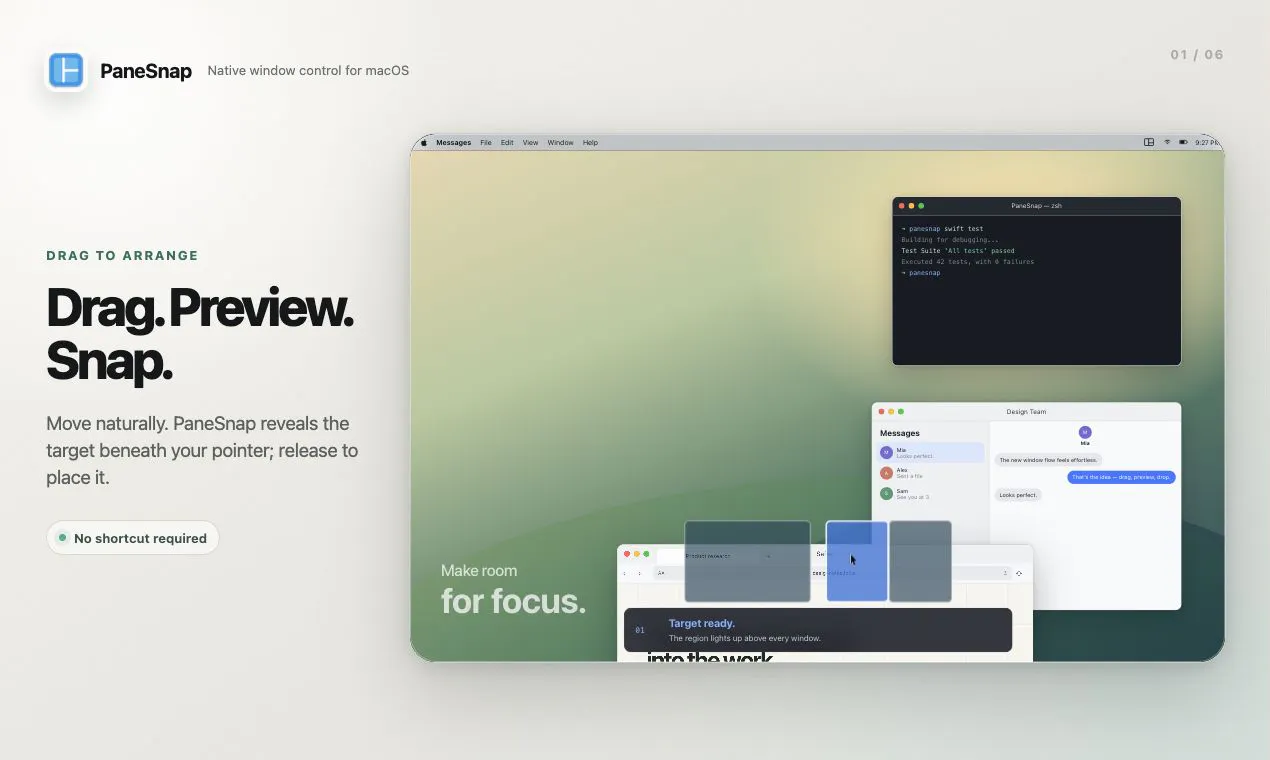Click the browser address bar
The image size is (1270, 760).
point(832,573)
